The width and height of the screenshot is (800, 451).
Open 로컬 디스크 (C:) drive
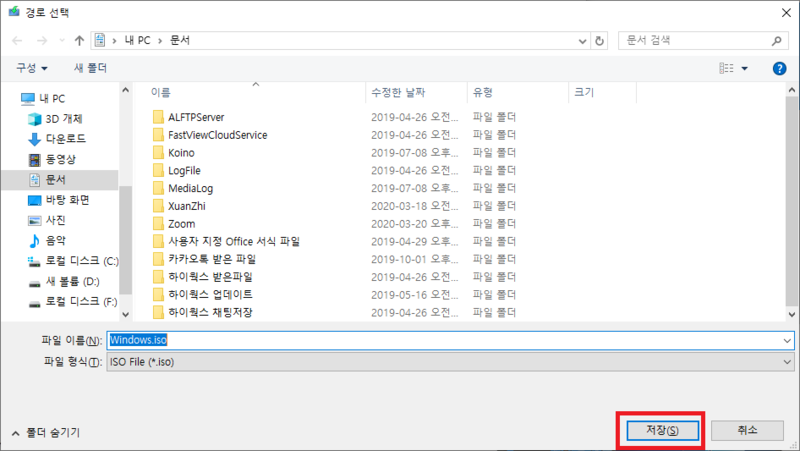81,261
